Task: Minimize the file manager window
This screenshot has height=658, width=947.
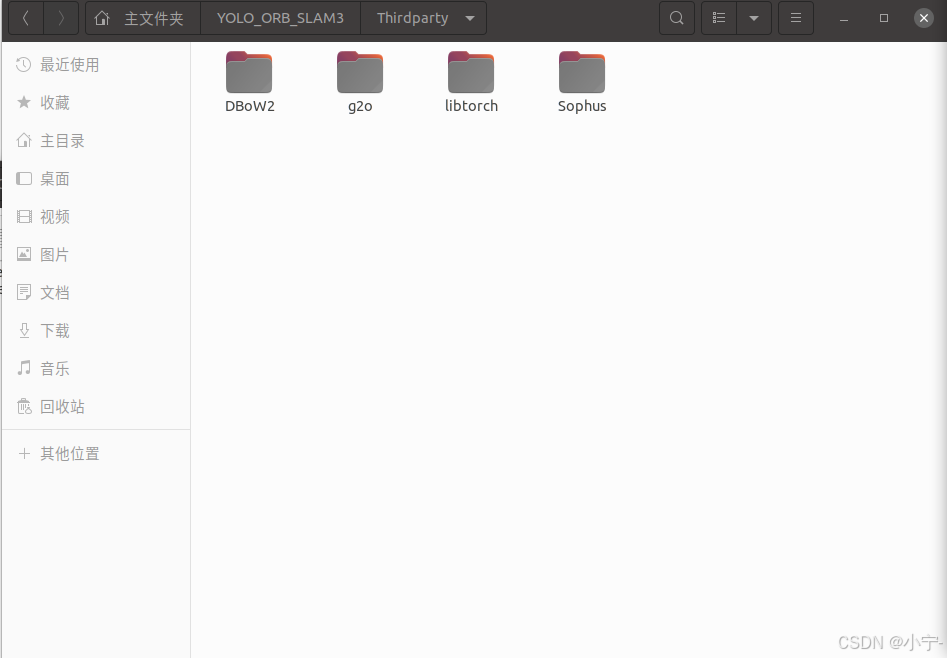Action: pos(844,19)
